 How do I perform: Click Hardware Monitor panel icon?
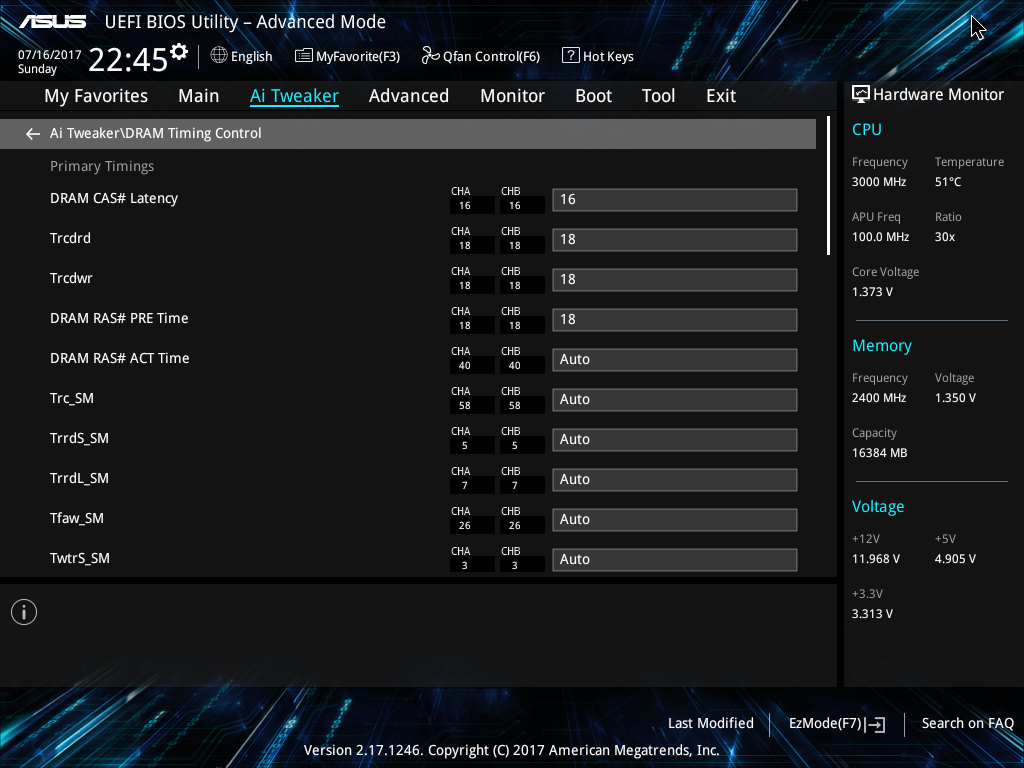tap(861, 95)
